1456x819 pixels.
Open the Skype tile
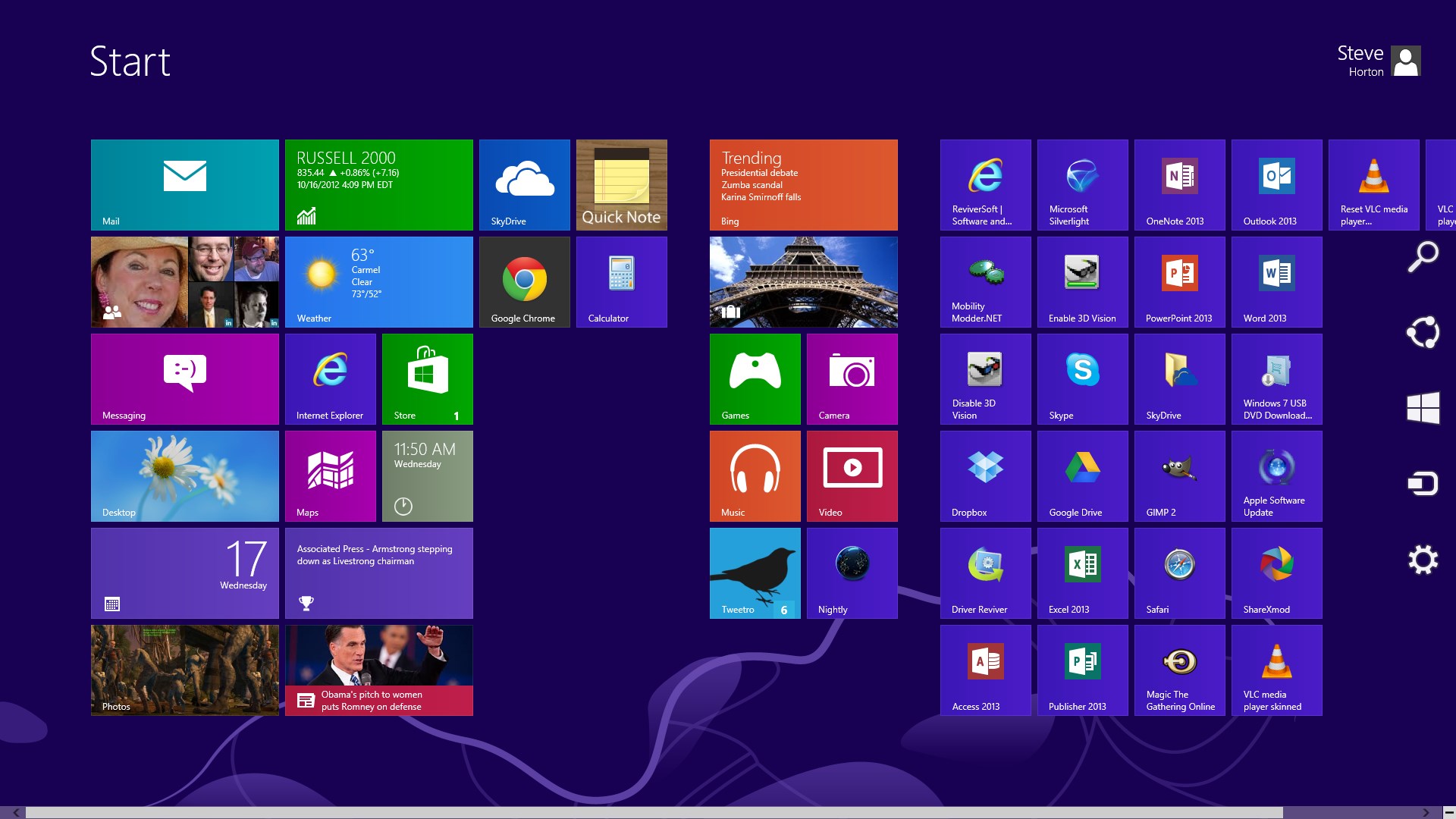[1083, 379]
